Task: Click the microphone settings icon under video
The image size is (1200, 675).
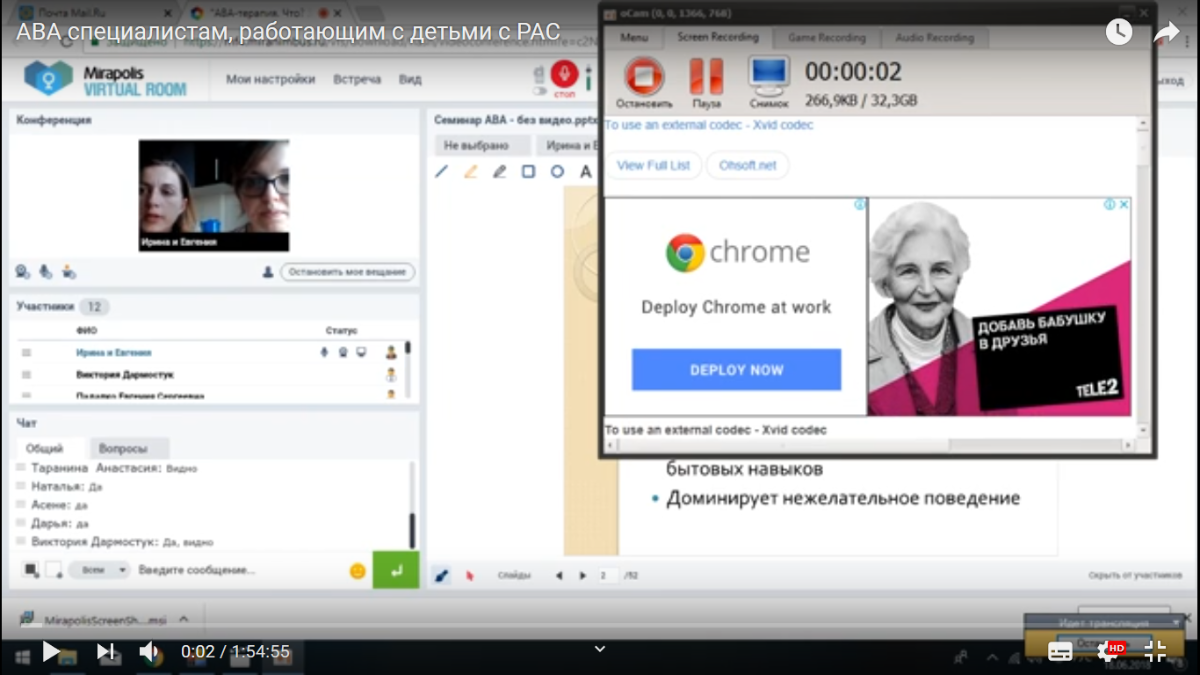Action: [46, 272]
